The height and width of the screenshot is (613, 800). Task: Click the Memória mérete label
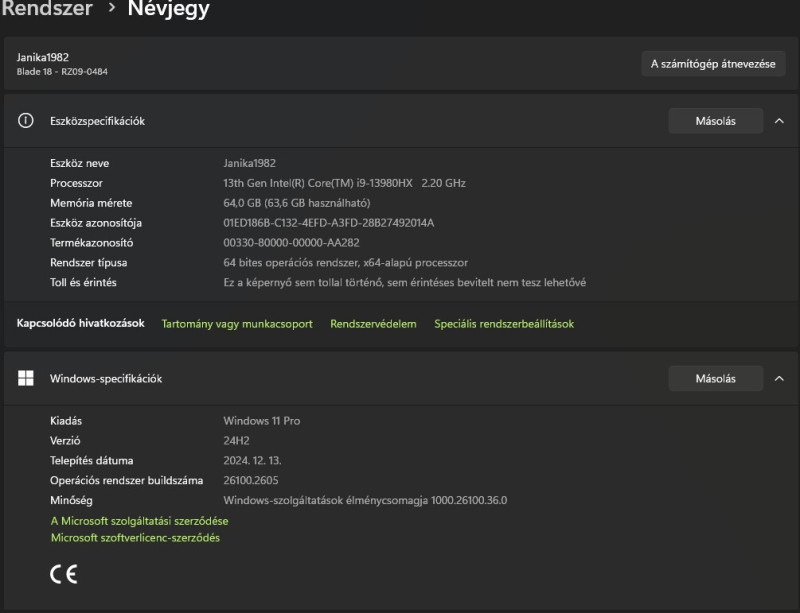click(x=91, y=203)
